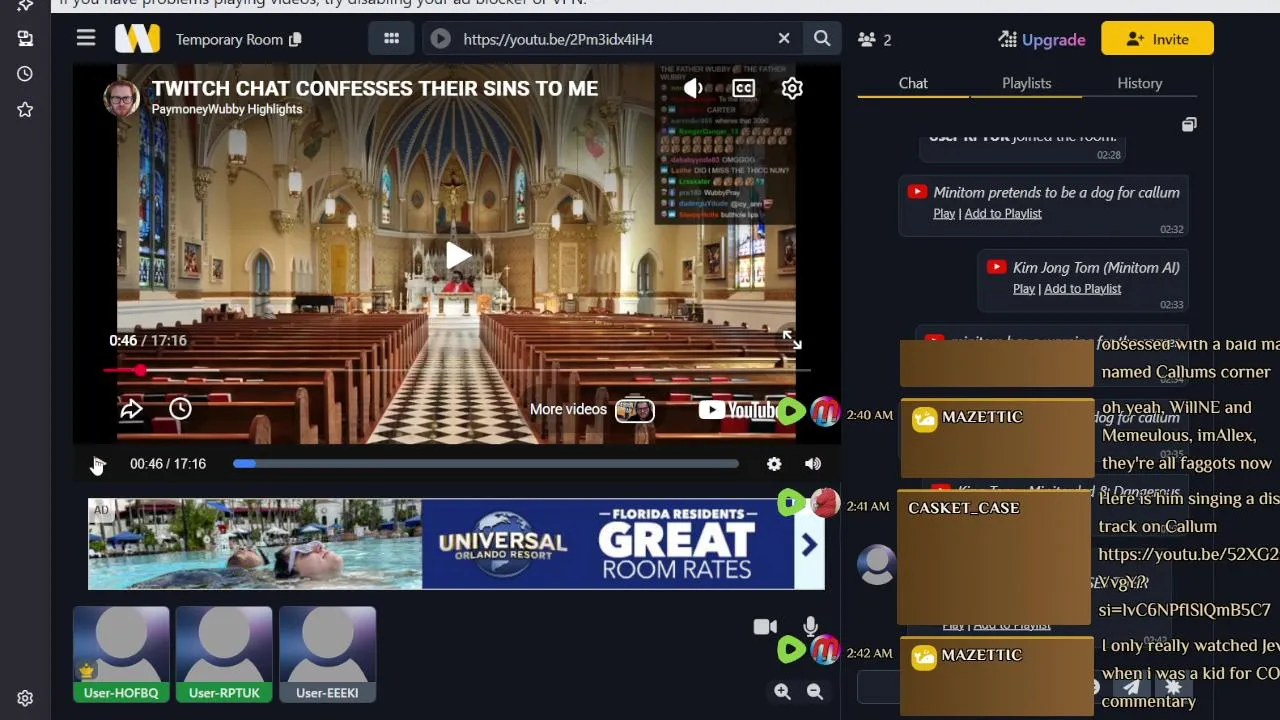
Task: Show the room members count
Action: [x=875, y=39]
